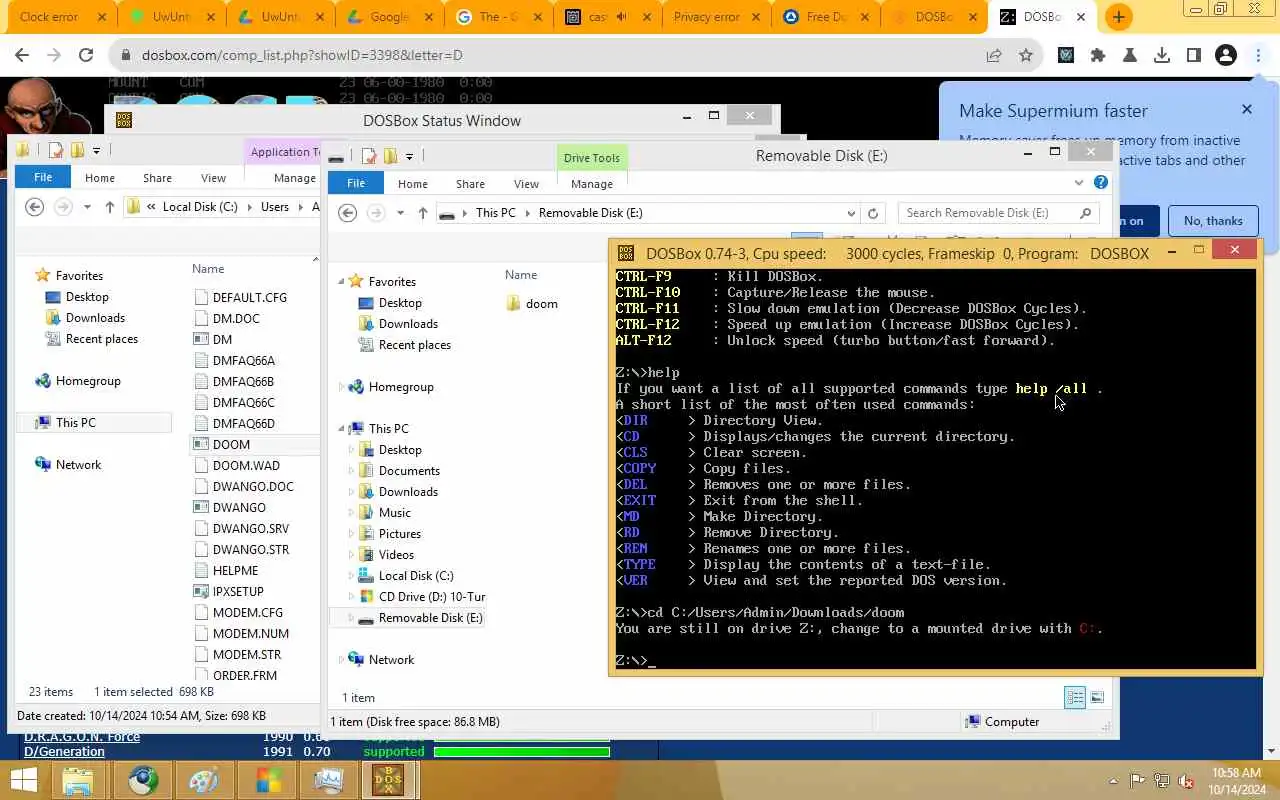Open File Explorer from the taskbar
Screen dimensions: 1280x800
(78, 780)
